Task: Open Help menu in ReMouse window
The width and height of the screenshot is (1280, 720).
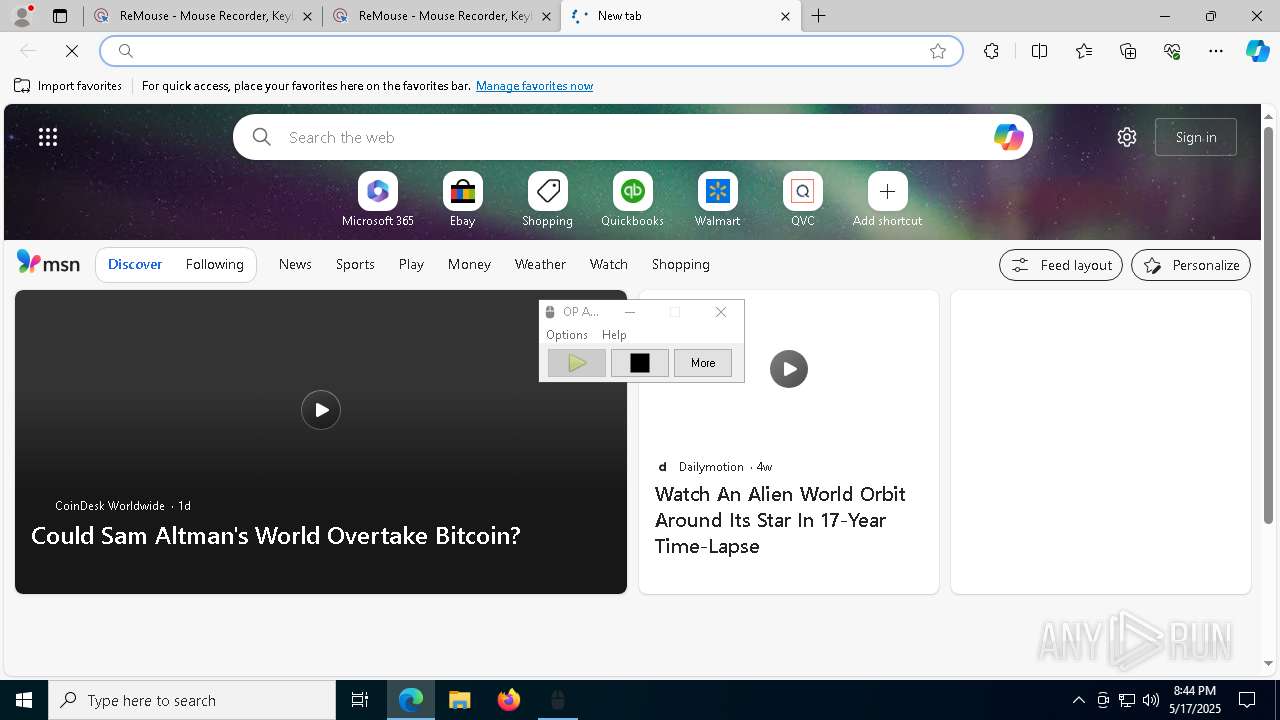Action: (614, 335)
